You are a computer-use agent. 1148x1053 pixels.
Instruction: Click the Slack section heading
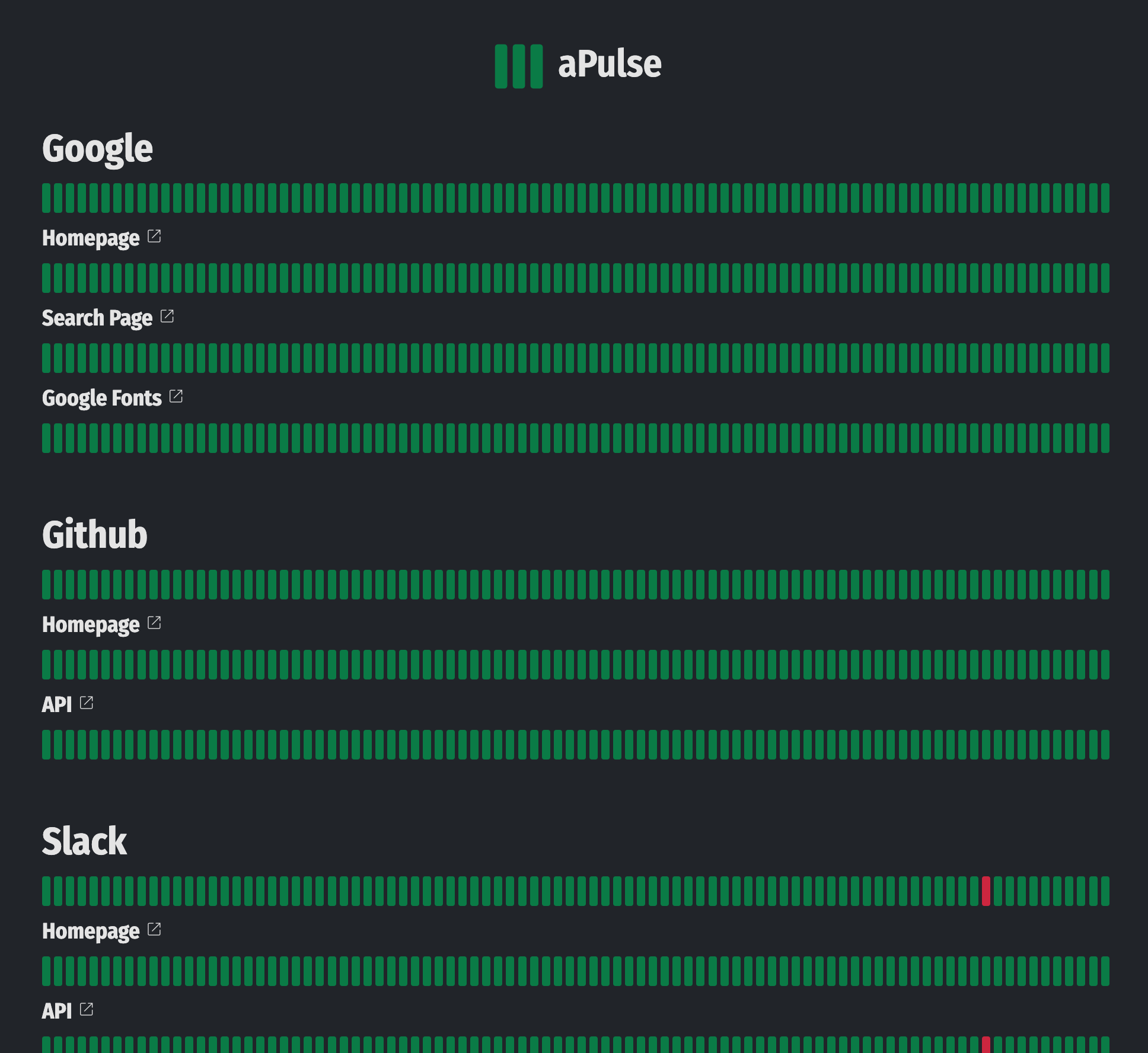click(x=84, y=841)
